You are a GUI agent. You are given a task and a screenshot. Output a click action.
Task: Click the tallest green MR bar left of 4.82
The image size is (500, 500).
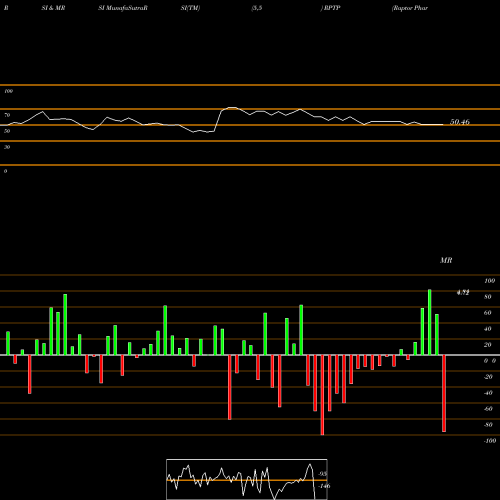(430, 322)
